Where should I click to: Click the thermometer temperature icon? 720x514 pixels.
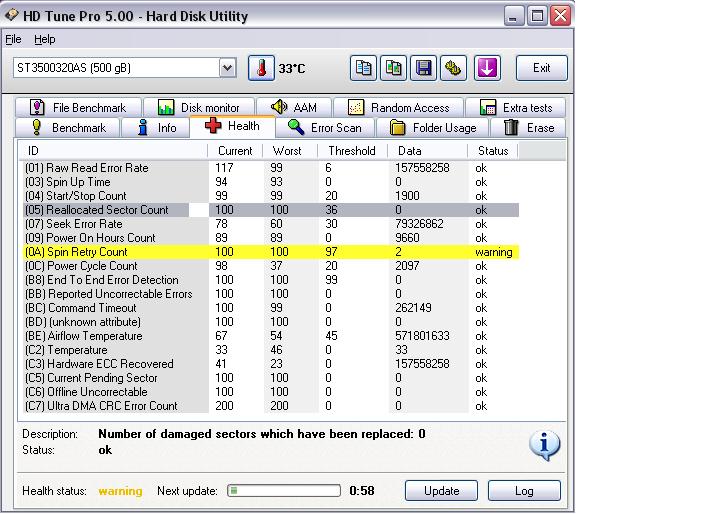pos(261,68)
